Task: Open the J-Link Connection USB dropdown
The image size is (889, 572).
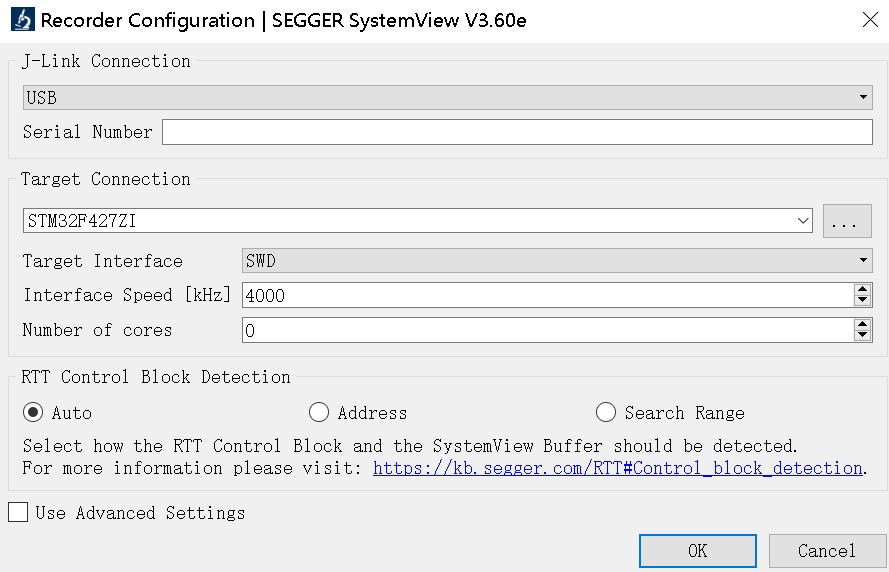Action: coord(447,98)
